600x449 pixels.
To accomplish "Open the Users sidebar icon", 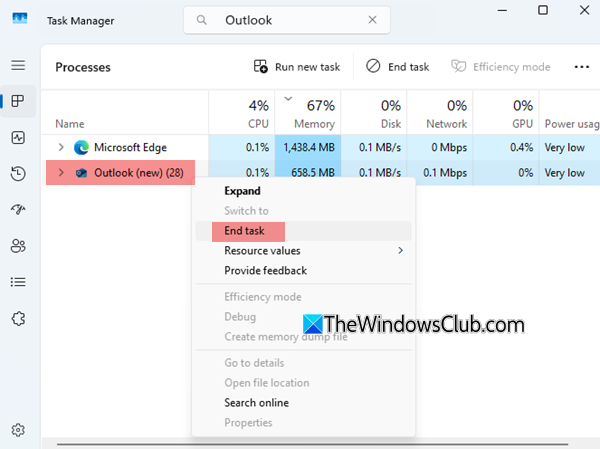I will 18,246.
